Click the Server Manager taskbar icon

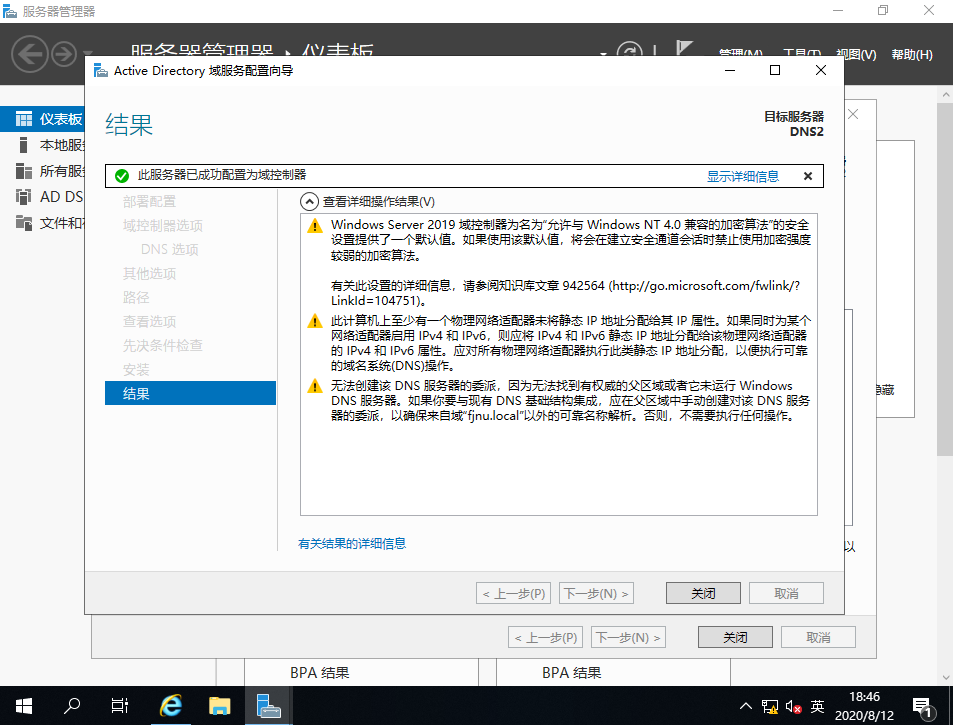click(268, 706)
